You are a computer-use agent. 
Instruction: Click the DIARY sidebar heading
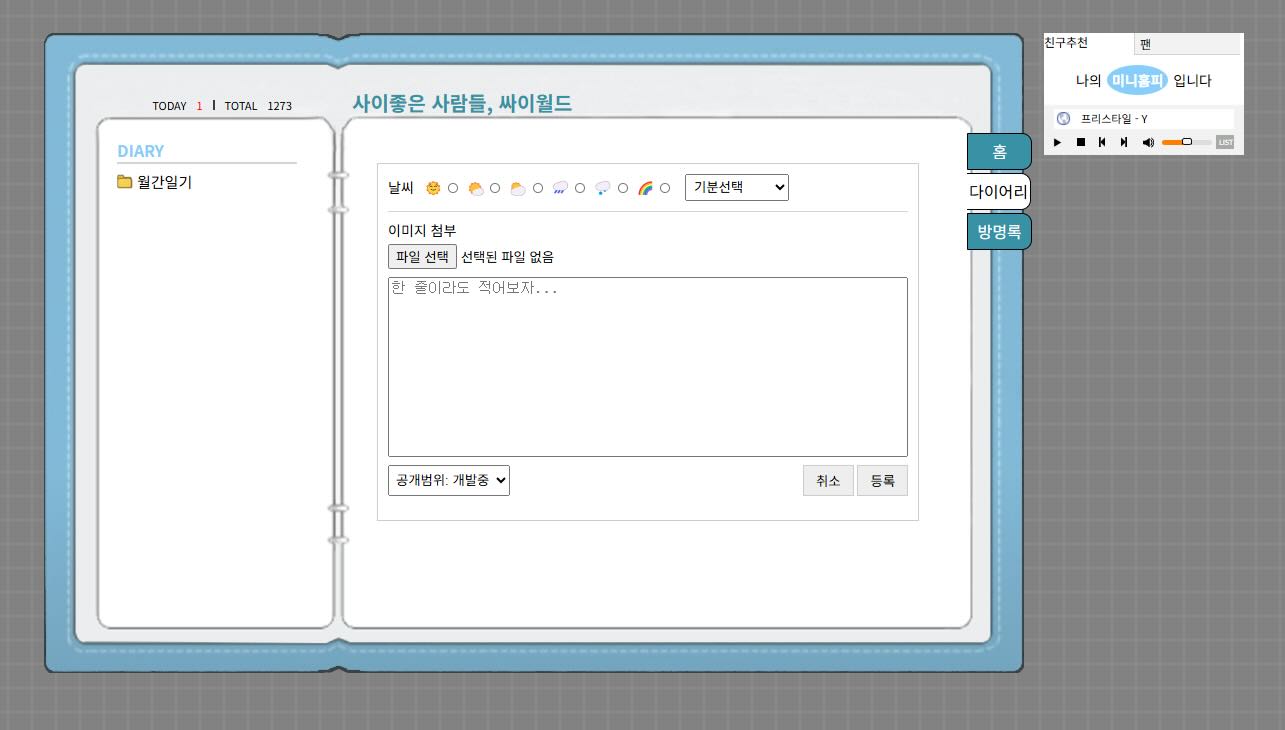click(x=141, y=151)
